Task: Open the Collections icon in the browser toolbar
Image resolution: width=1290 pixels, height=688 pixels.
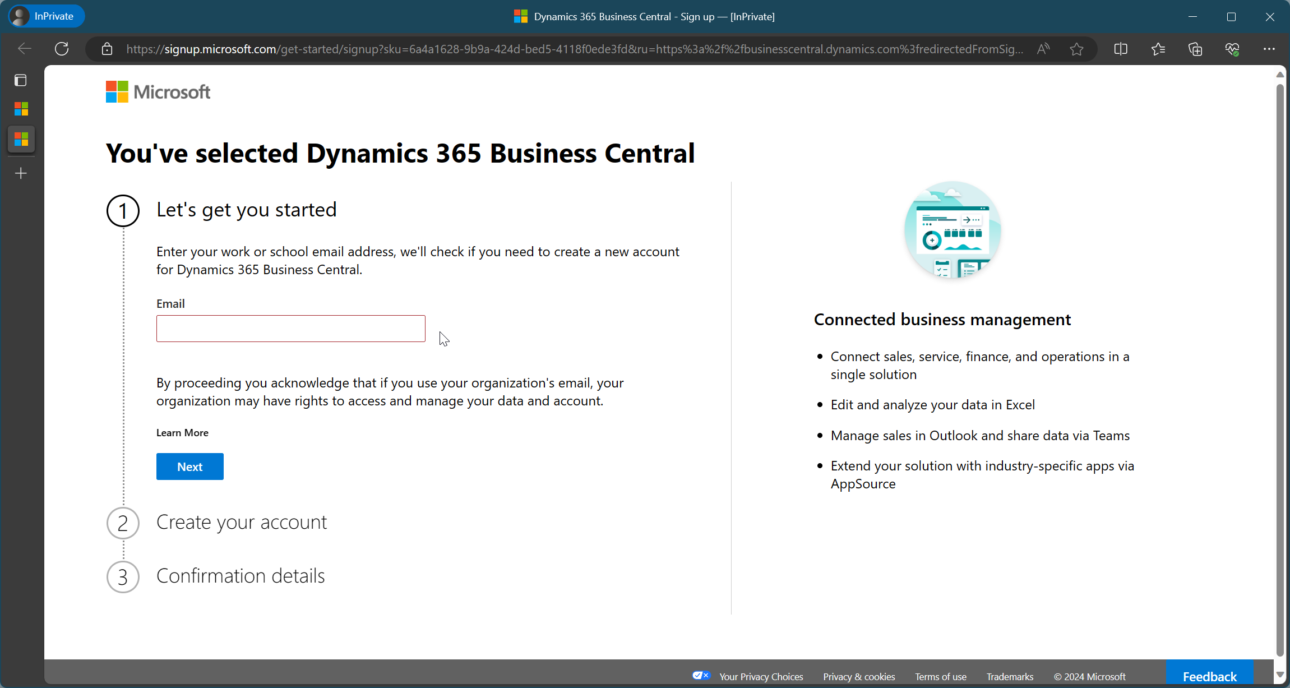Action: click(x=1195, y=48)
